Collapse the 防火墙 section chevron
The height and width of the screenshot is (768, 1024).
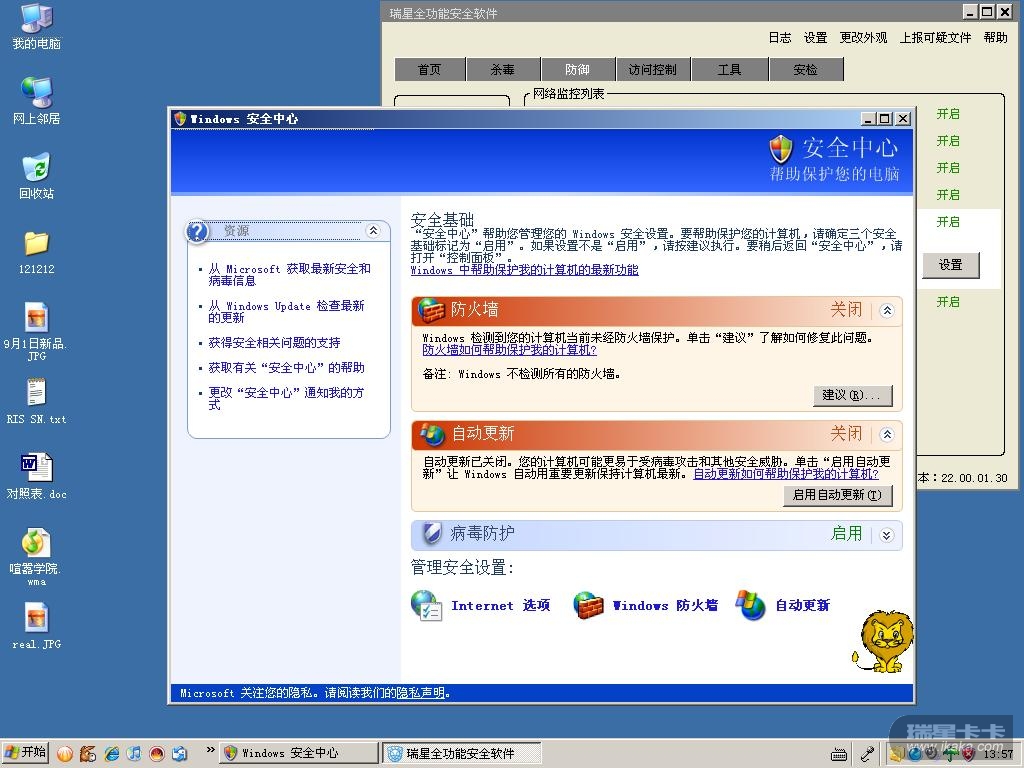[887, 311]
